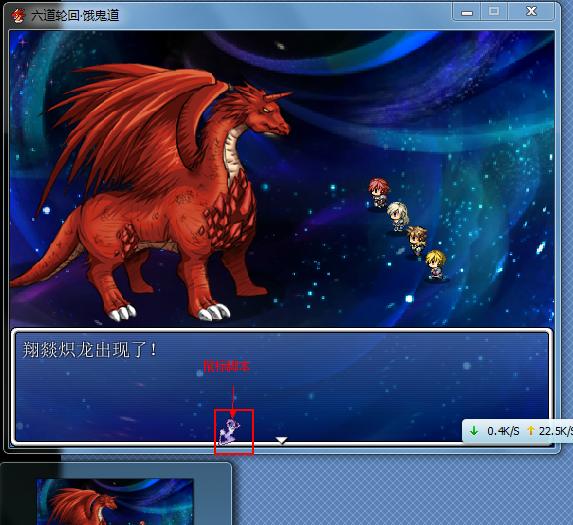Minimize the 六道轮回·饿鬼道 game window
Screen dimensions: 573x525
[467, 13]
